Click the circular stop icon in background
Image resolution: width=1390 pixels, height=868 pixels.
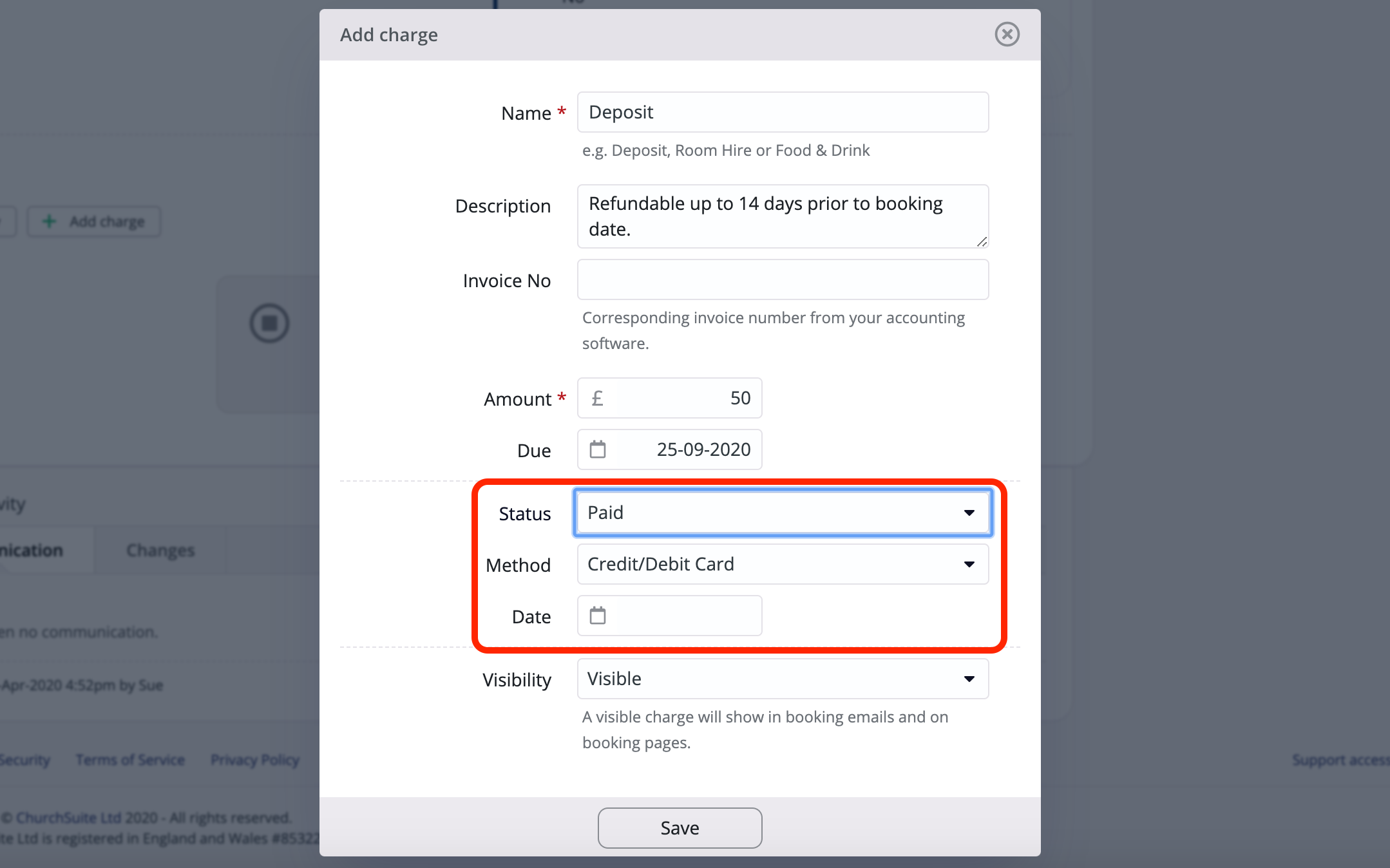(x=269, y=323)
